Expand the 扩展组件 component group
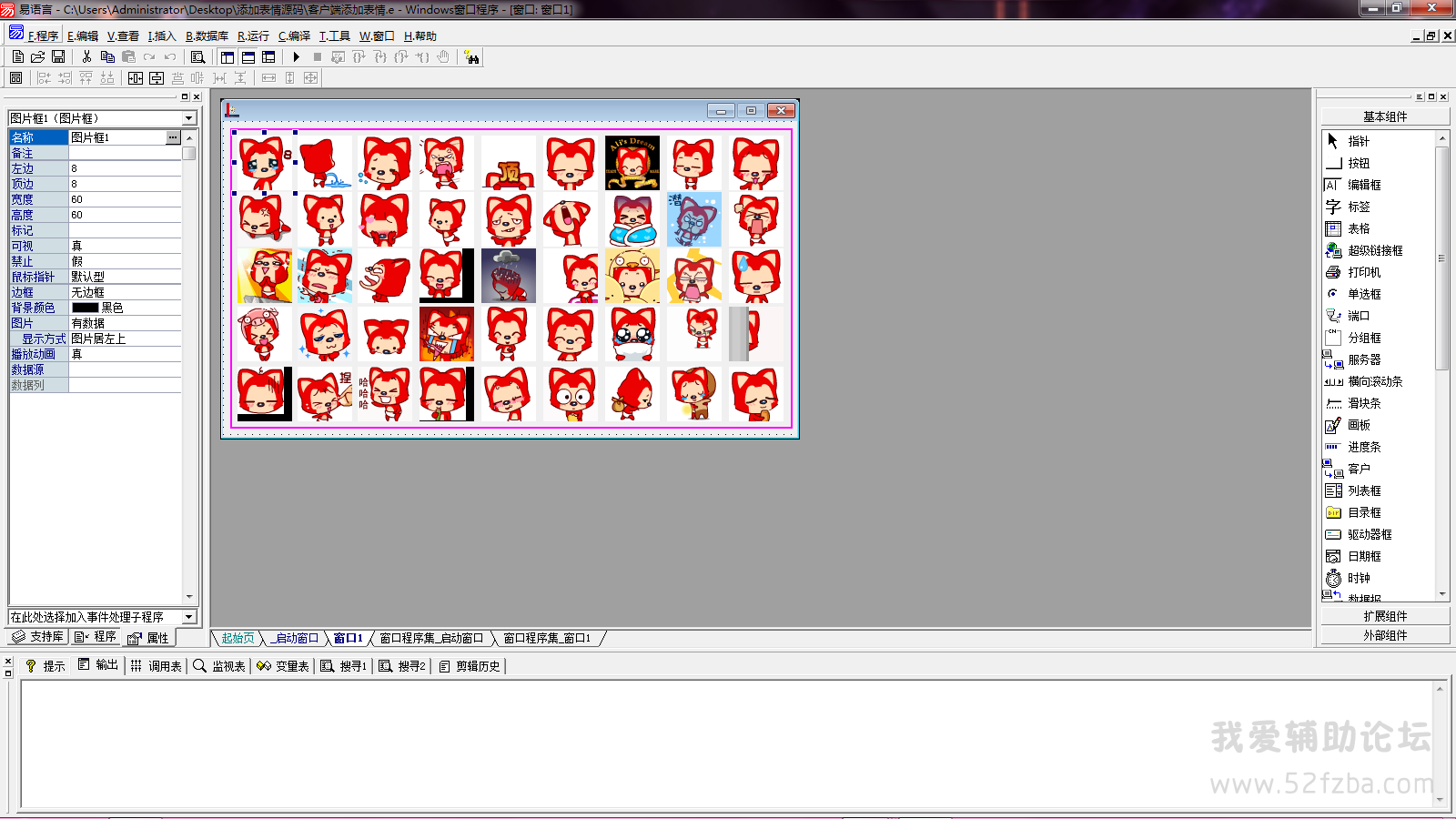The width and height of the screenshot is (1456, 819). pyautogui.click(x=1385, y=616)
